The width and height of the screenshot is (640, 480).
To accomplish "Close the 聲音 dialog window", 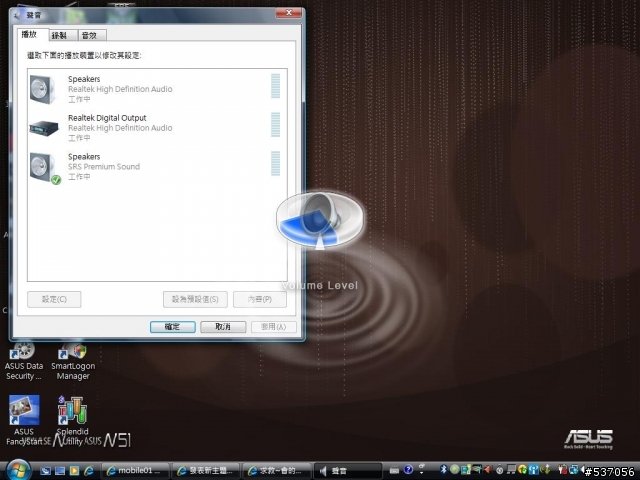I will point(288,13).
